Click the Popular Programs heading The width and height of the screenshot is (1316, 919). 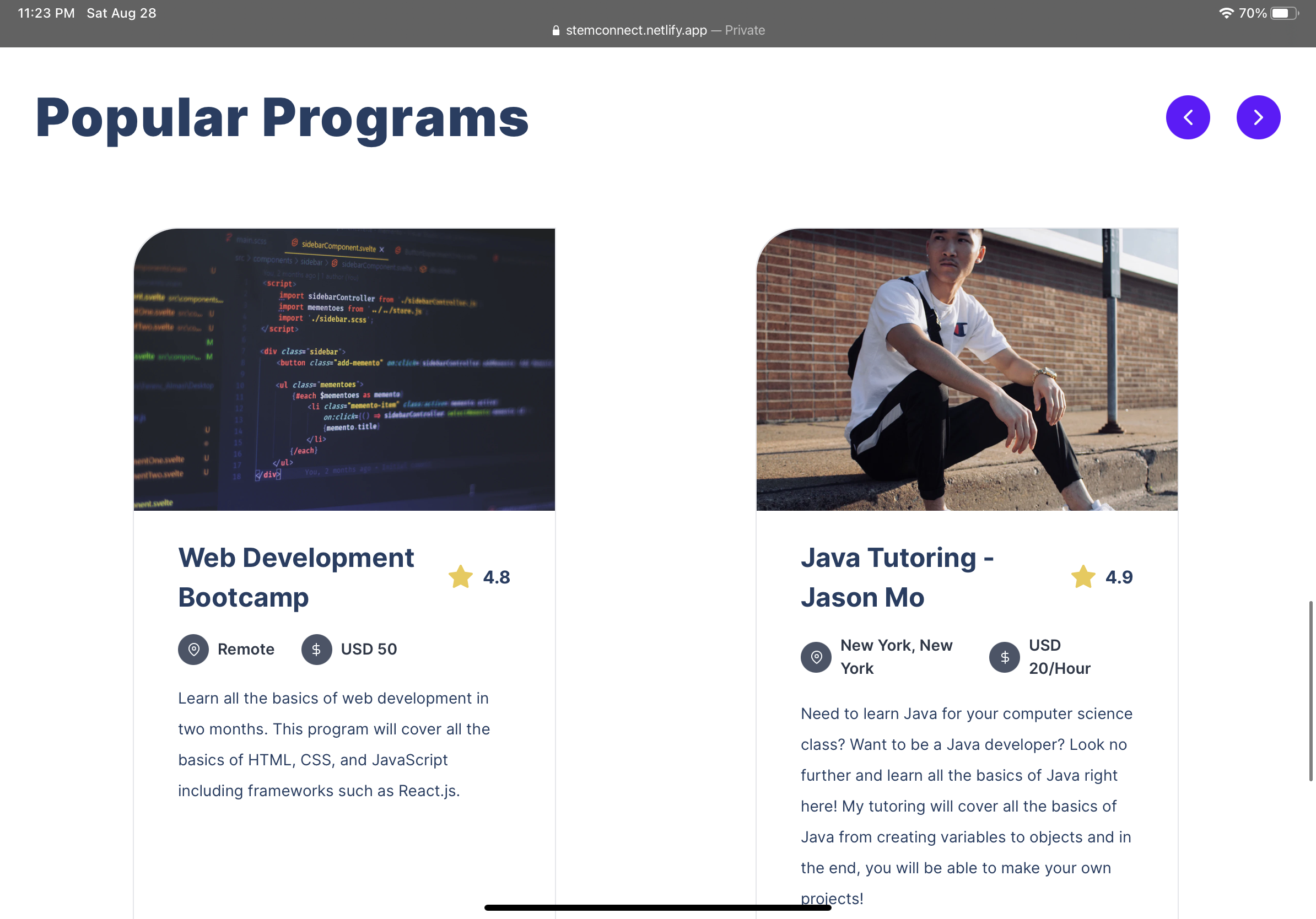click(x=282, y=118)
